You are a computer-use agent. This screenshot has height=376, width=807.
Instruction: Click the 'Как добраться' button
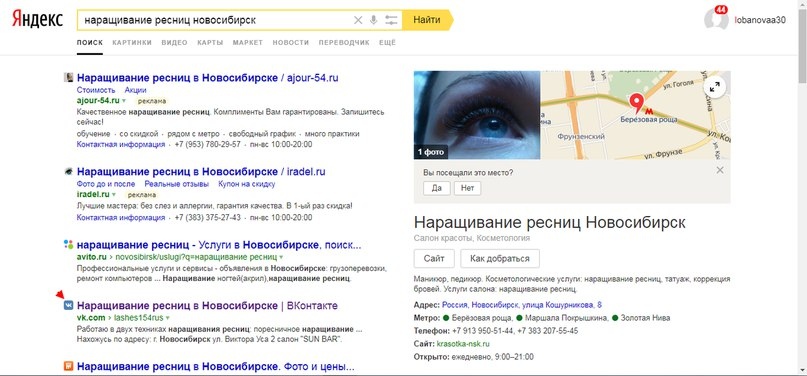[x=500, y=259]
